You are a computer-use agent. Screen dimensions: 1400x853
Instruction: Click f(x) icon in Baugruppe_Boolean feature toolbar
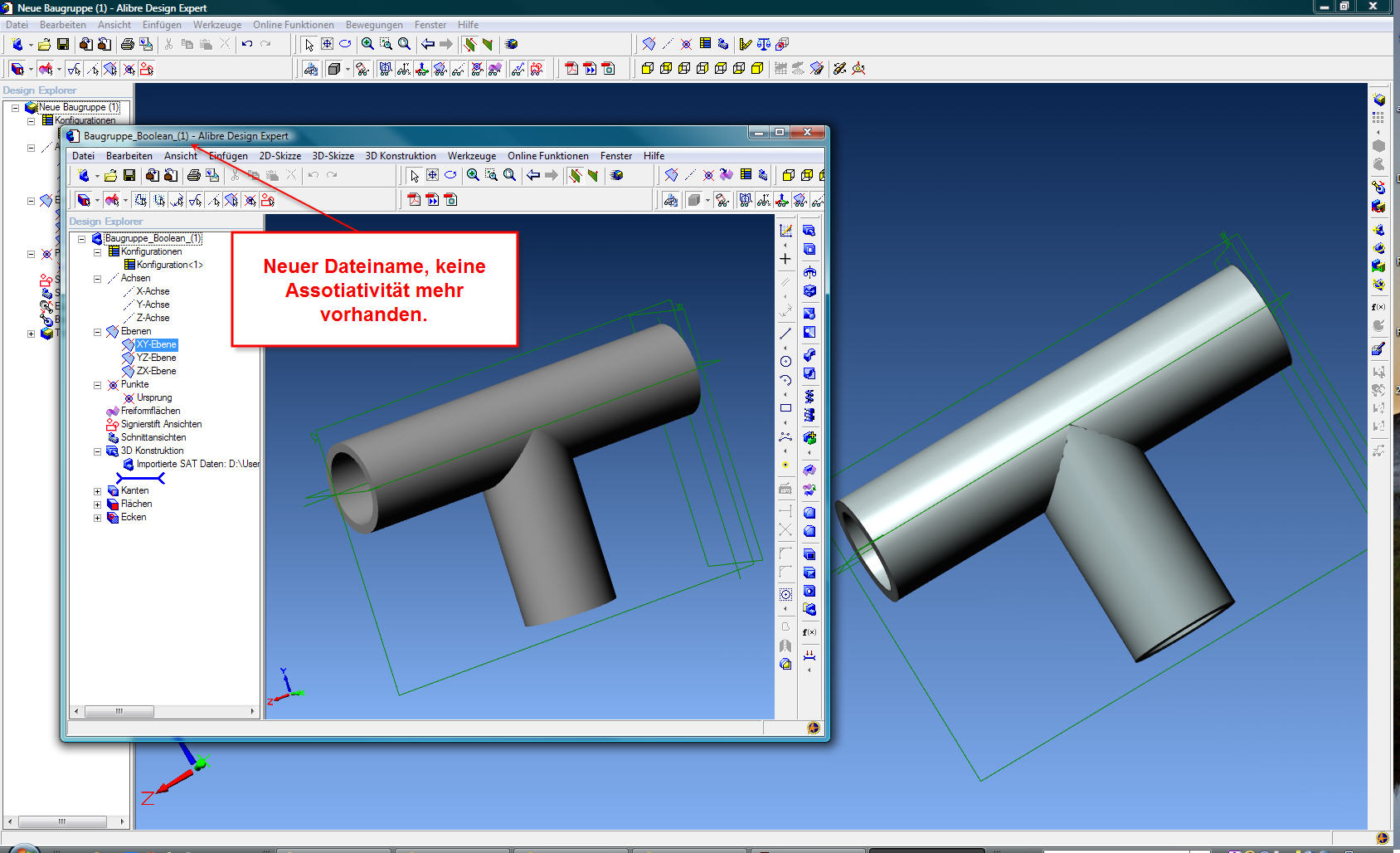point(809,632)
